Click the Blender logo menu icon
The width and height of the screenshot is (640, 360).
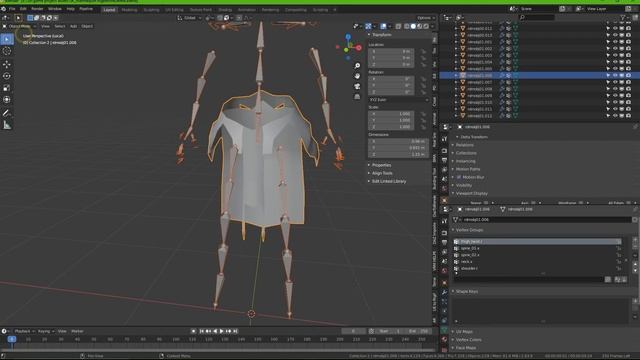pos(3,9)
